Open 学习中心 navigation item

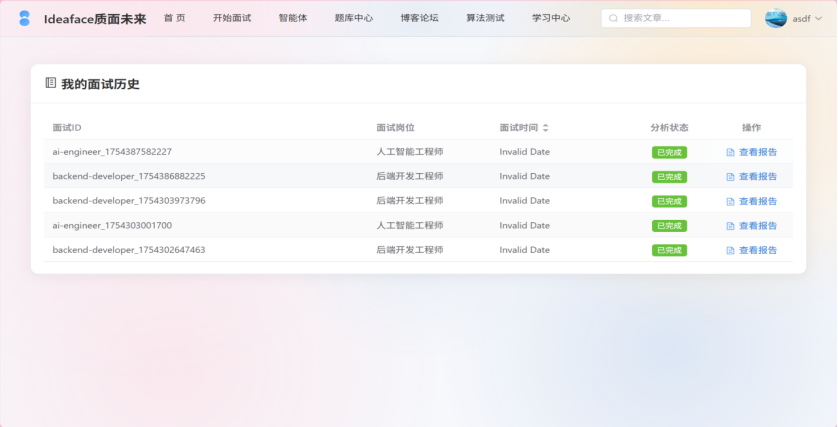pos(551,18)
